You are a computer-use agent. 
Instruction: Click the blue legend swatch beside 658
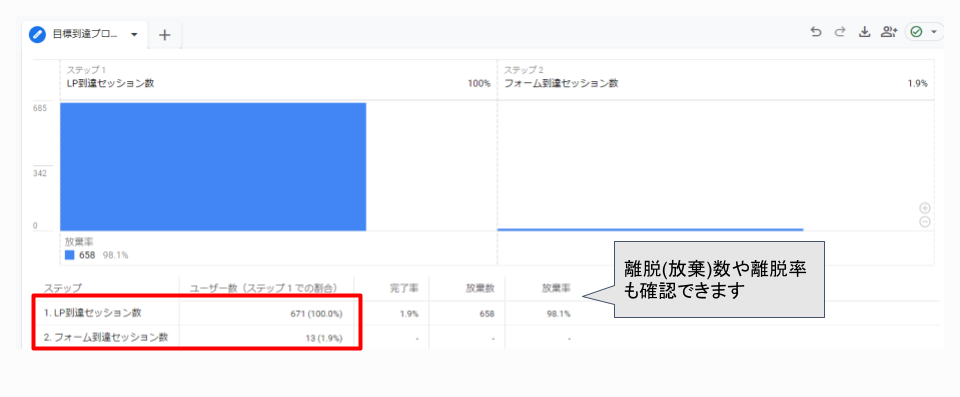70,255
